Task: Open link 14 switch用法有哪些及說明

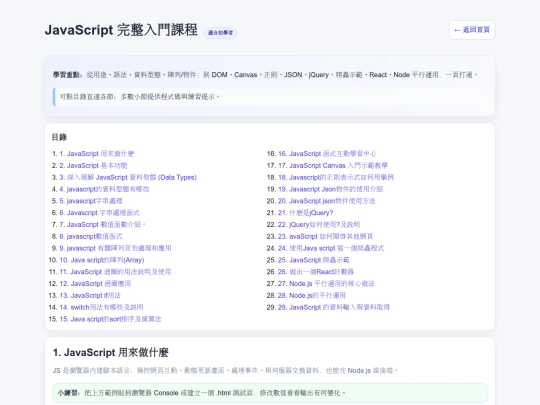Action: [102, 307]
